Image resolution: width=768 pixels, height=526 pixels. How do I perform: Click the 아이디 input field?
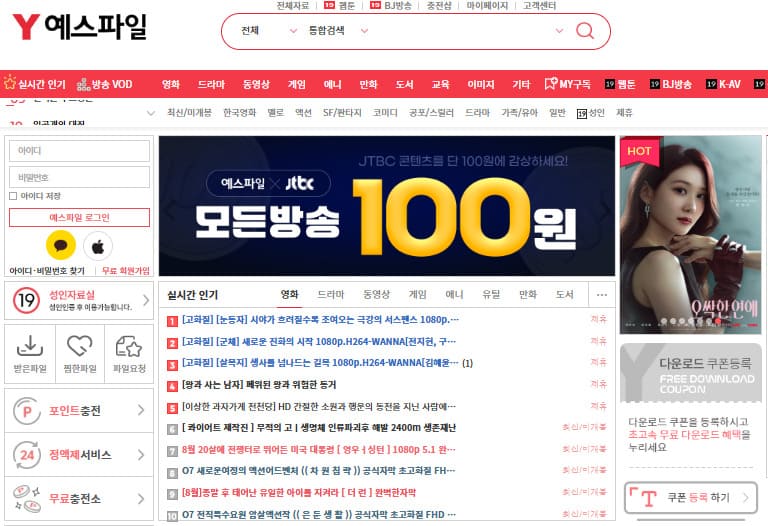pyautogui.click(x=79, y=151)
